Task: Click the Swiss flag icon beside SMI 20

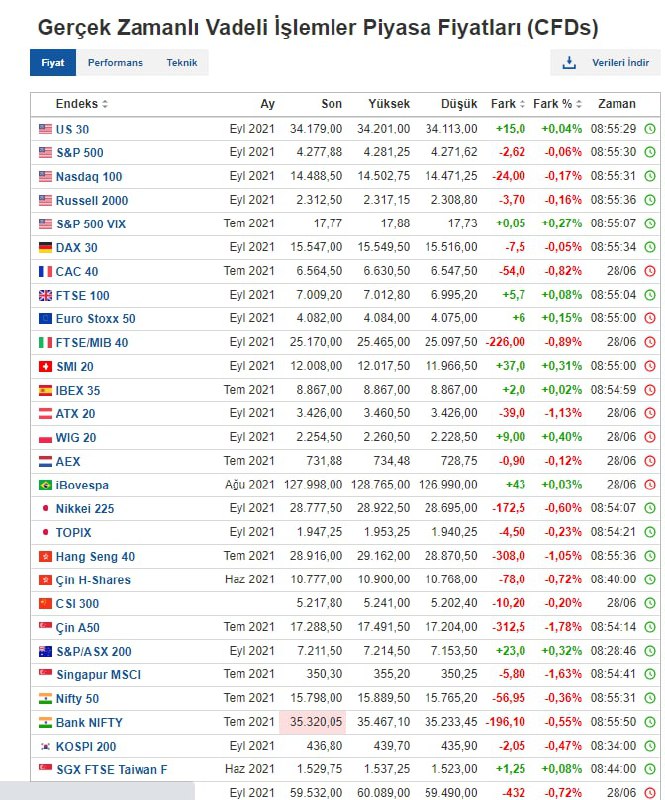Action: [x=45, y=366]
